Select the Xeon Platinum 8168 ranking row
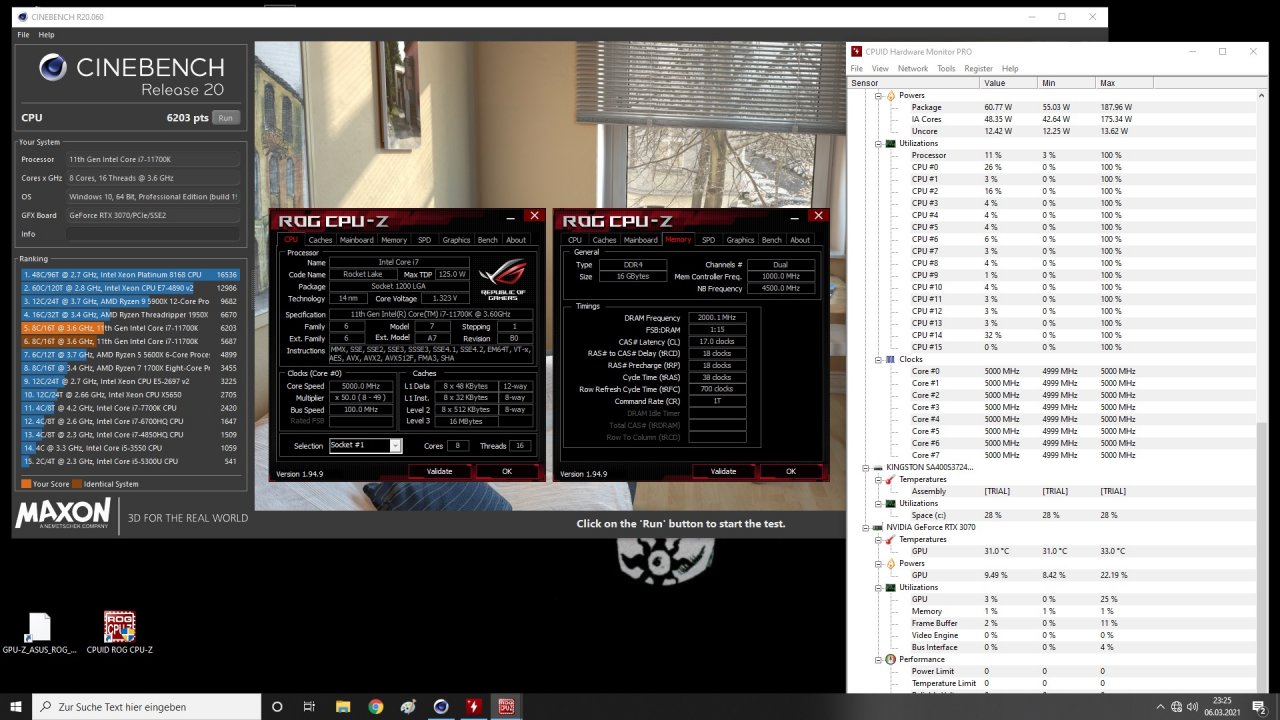 tap(129, 274)
